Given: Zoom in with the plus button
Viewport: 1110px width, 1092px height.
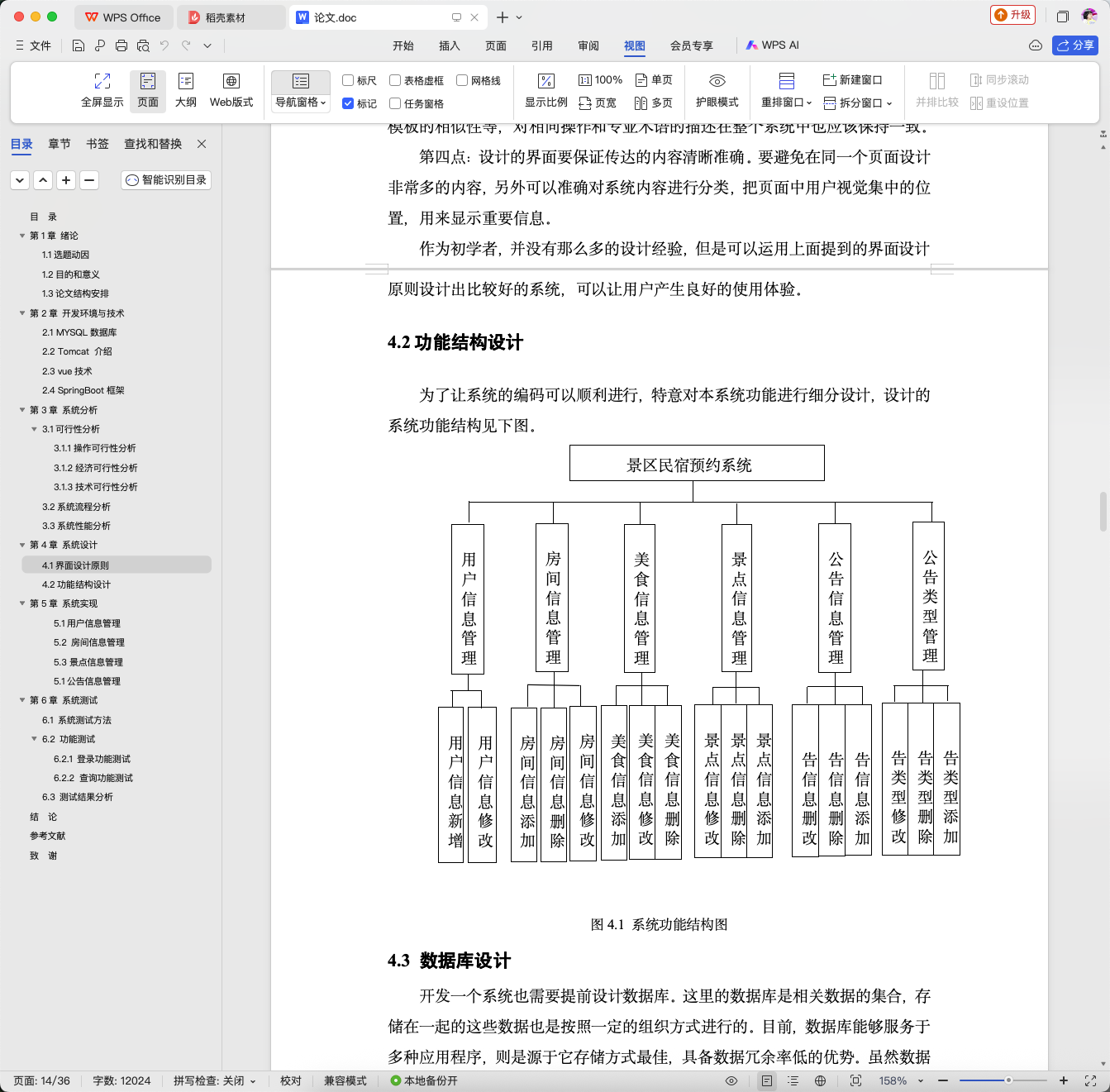Looking at the screenshot, I should coord(1064,1080).
